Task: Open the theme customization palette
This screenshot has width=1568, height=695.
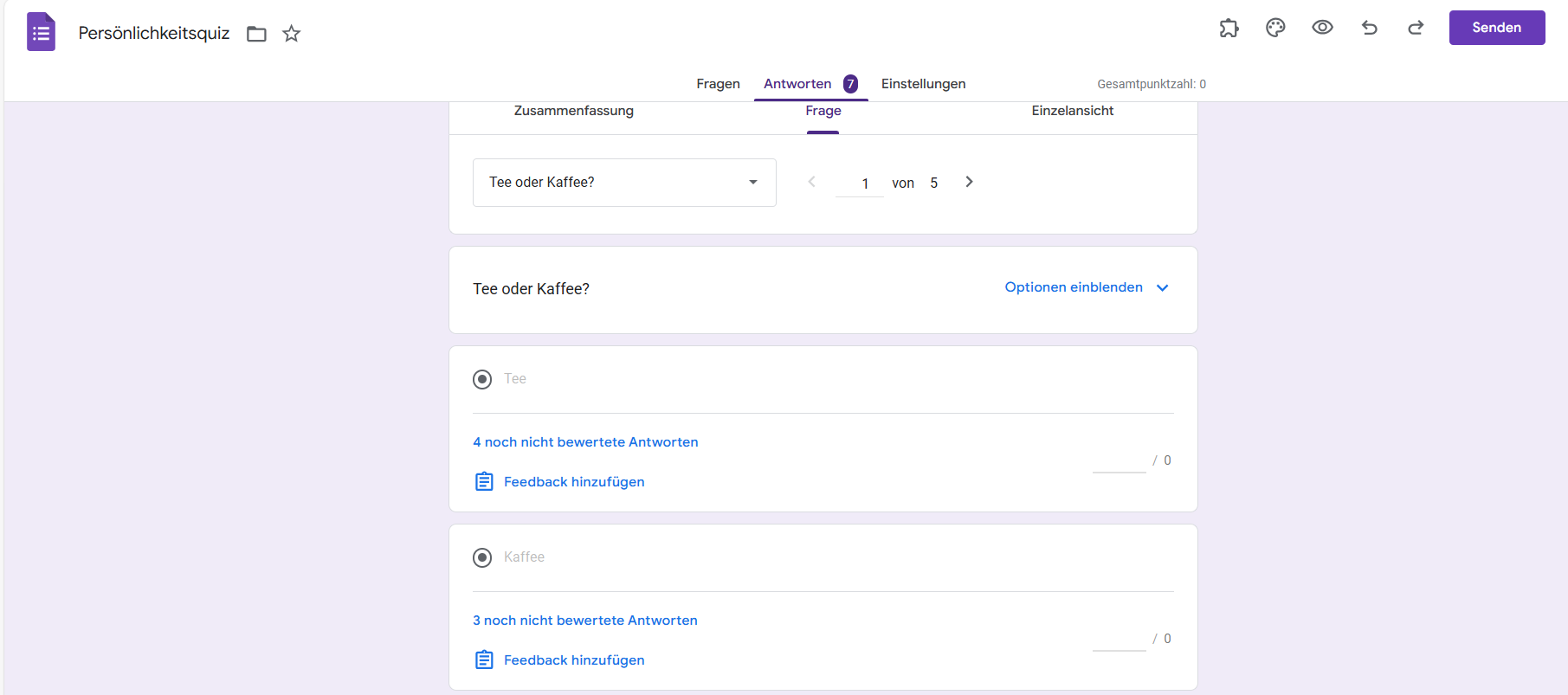Action: (1275, 28)
